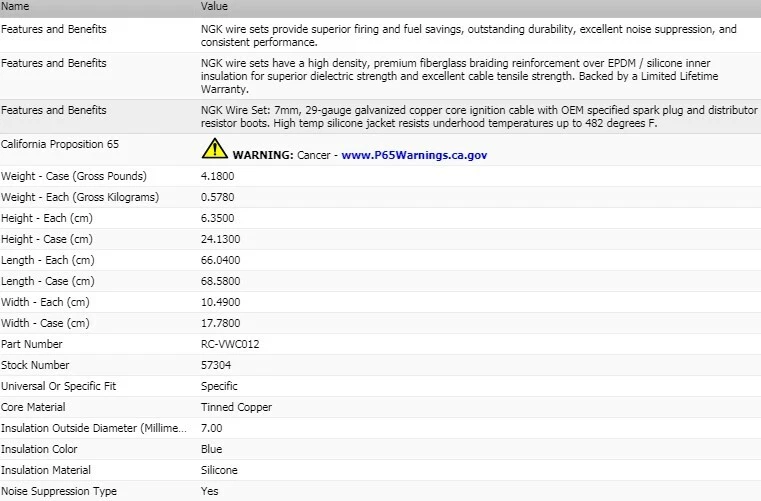Click the California Proposition 65 label

(x=60, y=144)
